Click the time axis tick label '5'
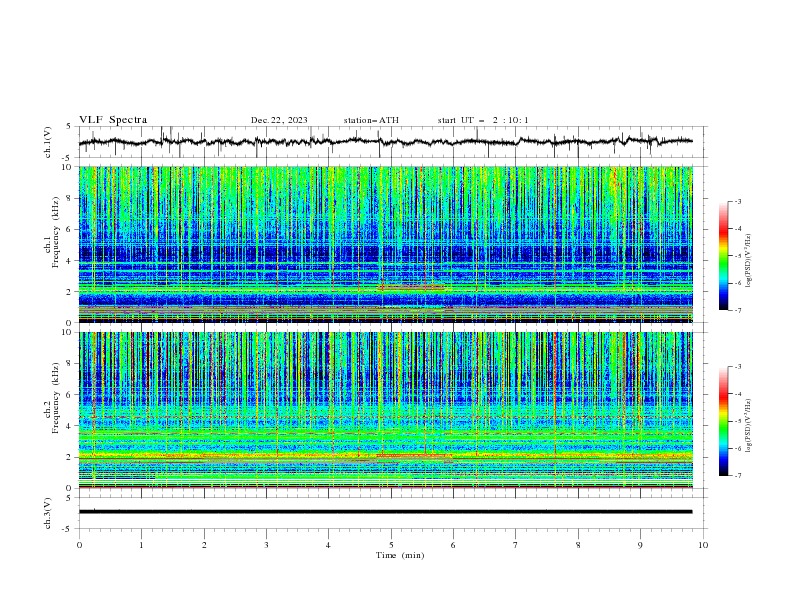The height and width of the screenshot is (612, 792). [x=391, y=545]
